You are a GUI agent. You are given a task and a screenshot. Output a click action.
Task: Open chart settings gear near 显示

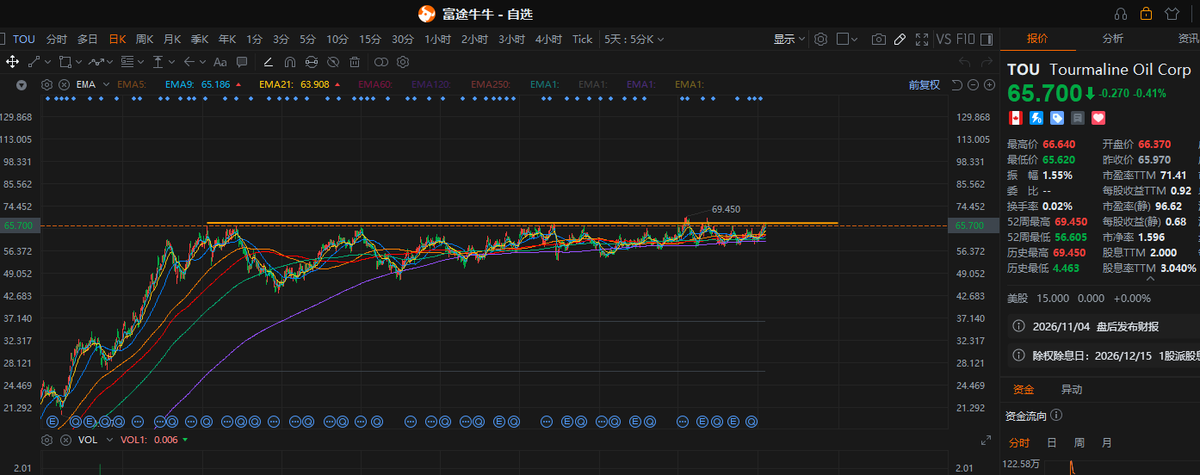coord(821,39)
